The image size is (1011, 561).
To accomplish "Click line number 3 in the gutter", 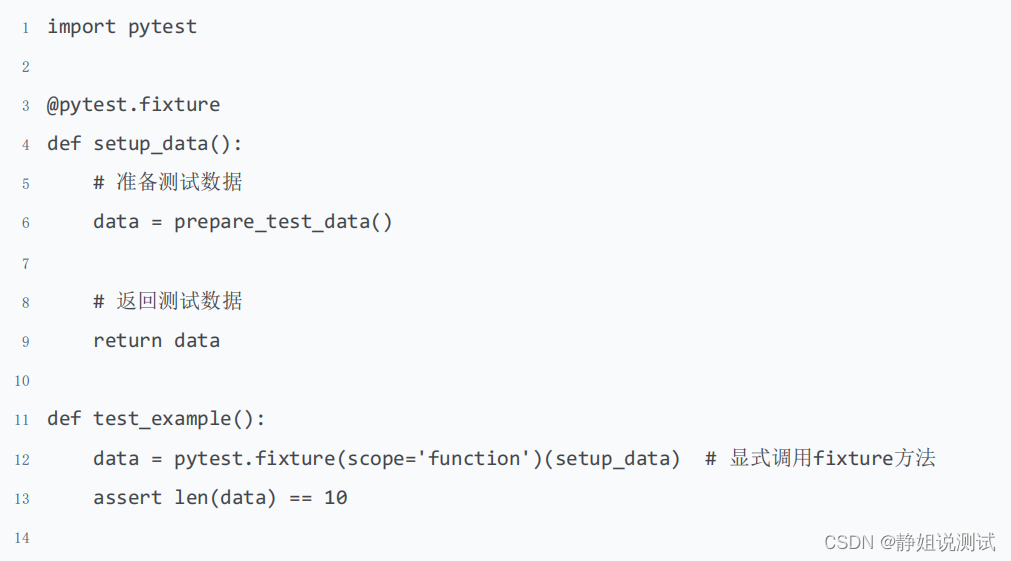I will (x=25, y=106).
